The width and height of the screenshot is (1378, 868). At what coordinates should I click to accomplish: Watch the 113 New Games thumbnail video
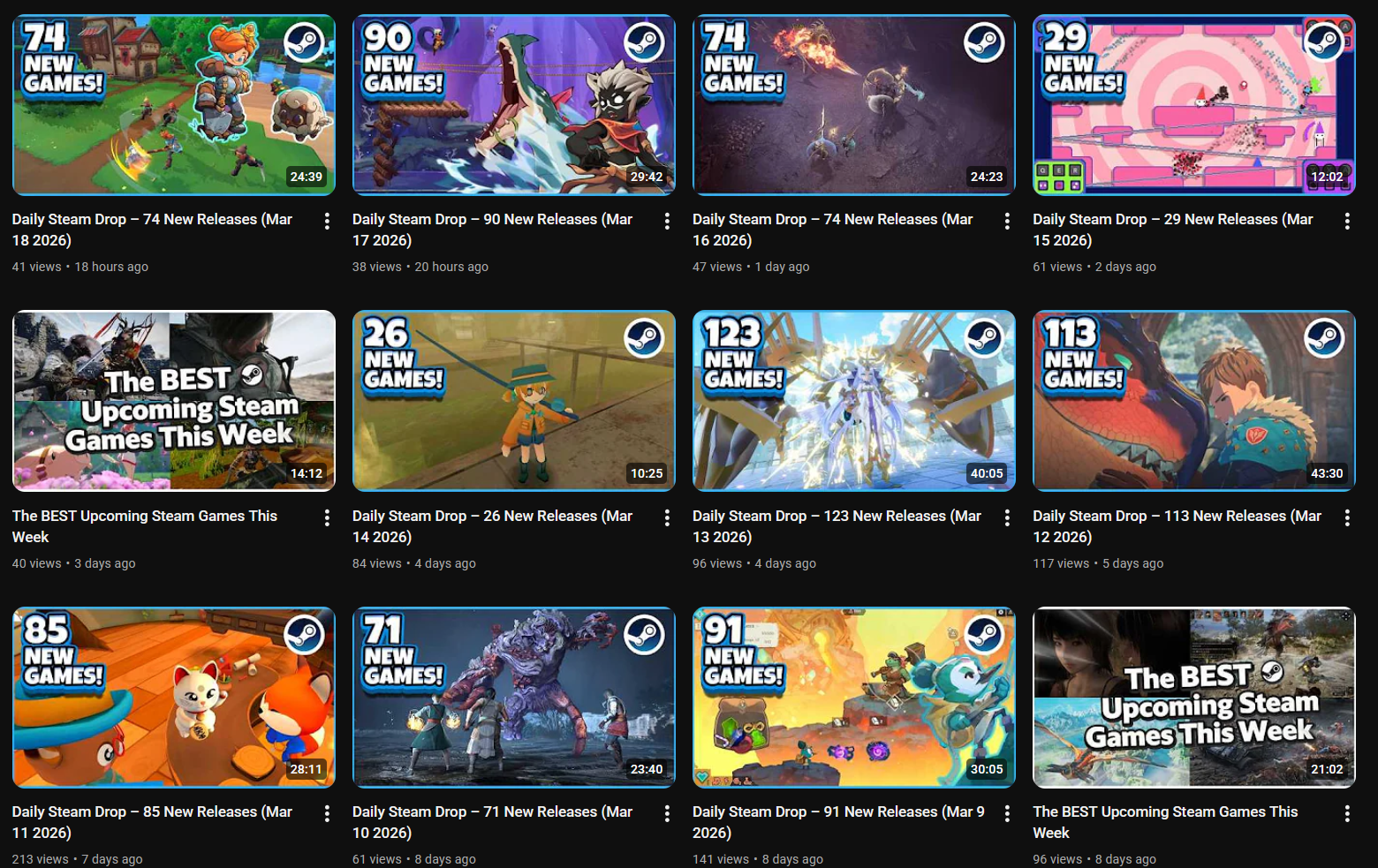pyautogui.click(x=1194, y=401)
